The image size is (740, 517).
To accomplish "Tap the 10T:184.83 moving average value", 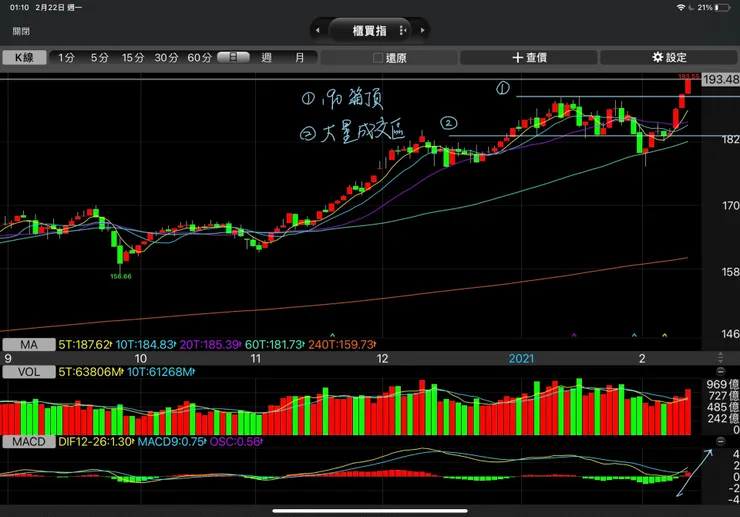I will pyautogui.click(x=145, y=345).
